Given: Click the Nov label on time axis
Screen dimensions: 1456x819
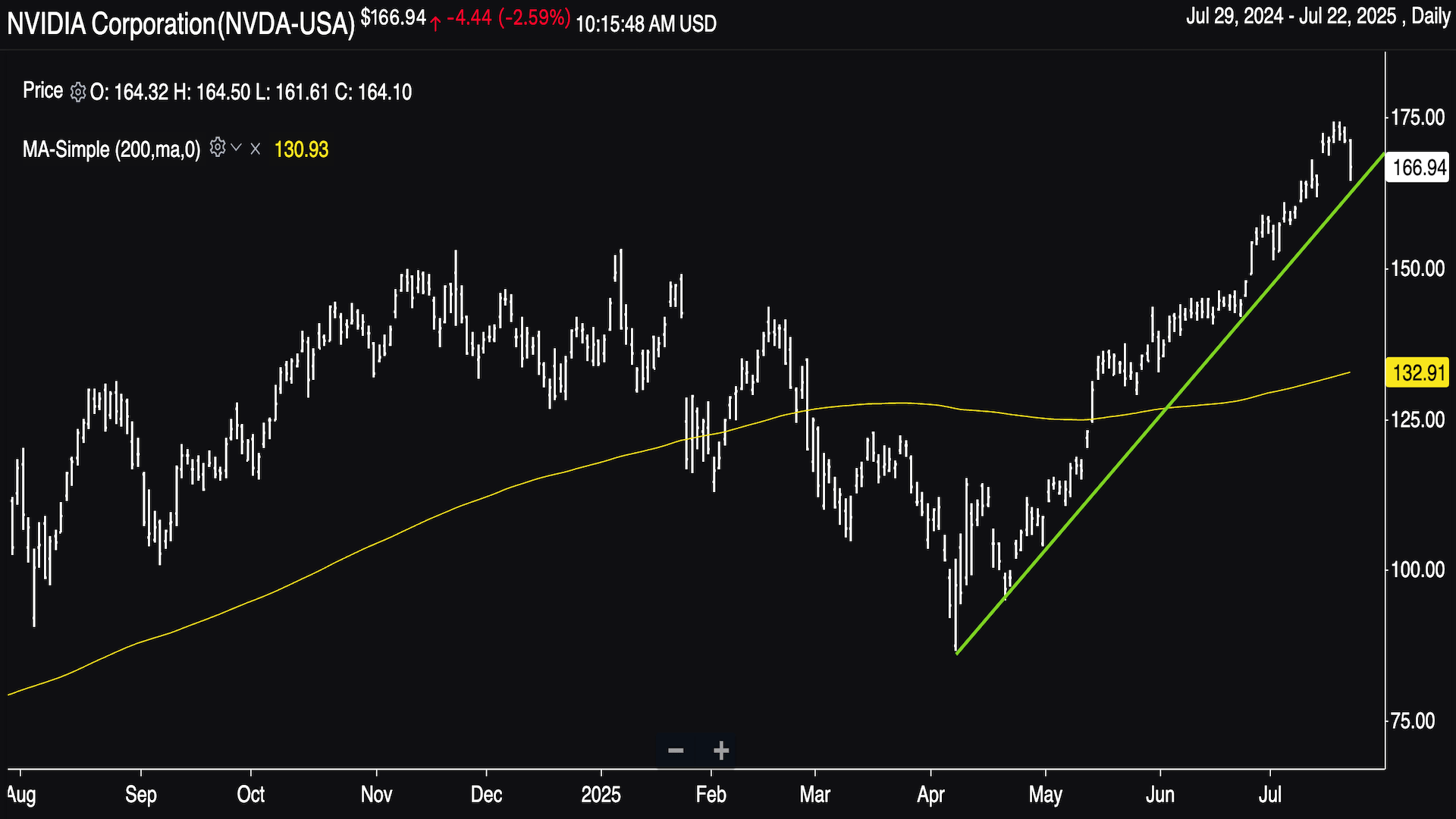Looking at the screenshot, I should [x=377, y=795].
